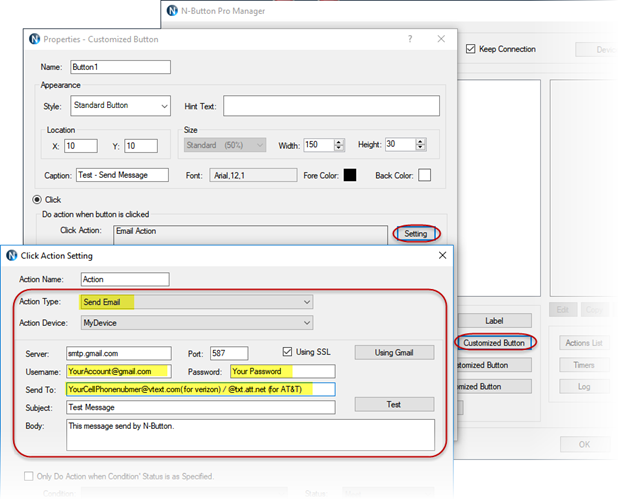Click the circled Customized Button in Manager window
Screen dimensions: 619x500
coord(494,343)
